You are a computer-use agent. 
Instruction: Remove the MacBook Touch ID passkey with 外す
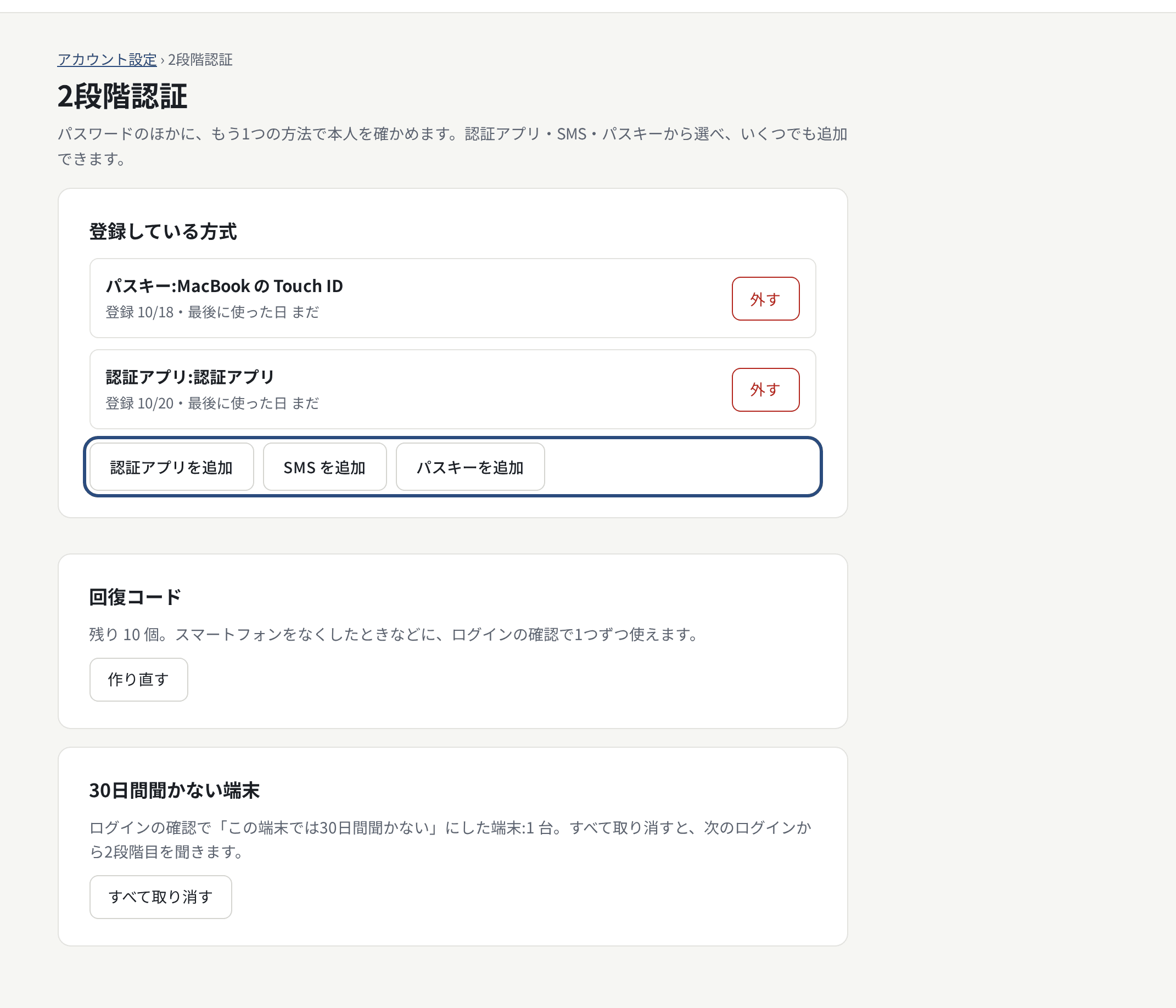(x=765, y=299)
